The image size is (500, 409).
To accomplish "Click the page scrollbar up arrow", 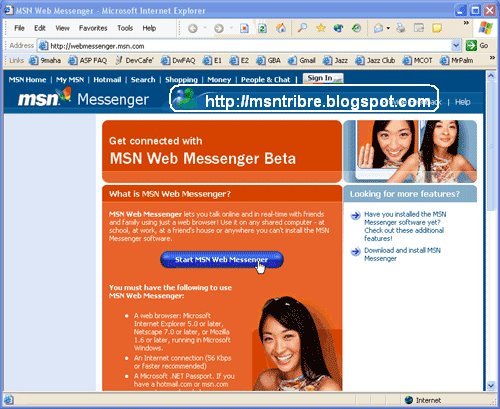I will (x=491, y=76).
